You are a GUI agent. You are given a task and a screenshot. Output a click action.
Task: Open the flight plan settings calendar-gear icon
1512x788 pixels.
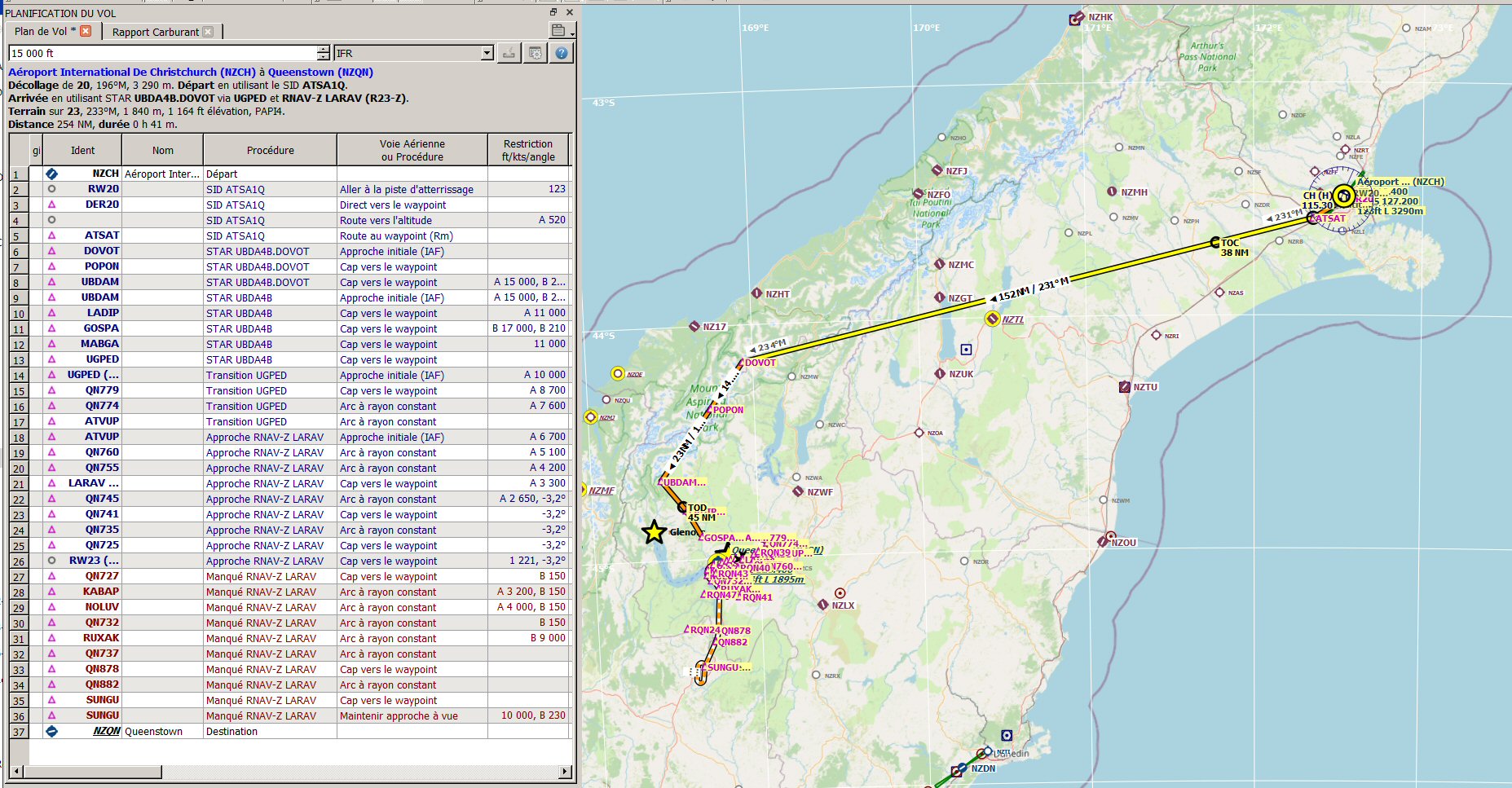pos(536,53)
